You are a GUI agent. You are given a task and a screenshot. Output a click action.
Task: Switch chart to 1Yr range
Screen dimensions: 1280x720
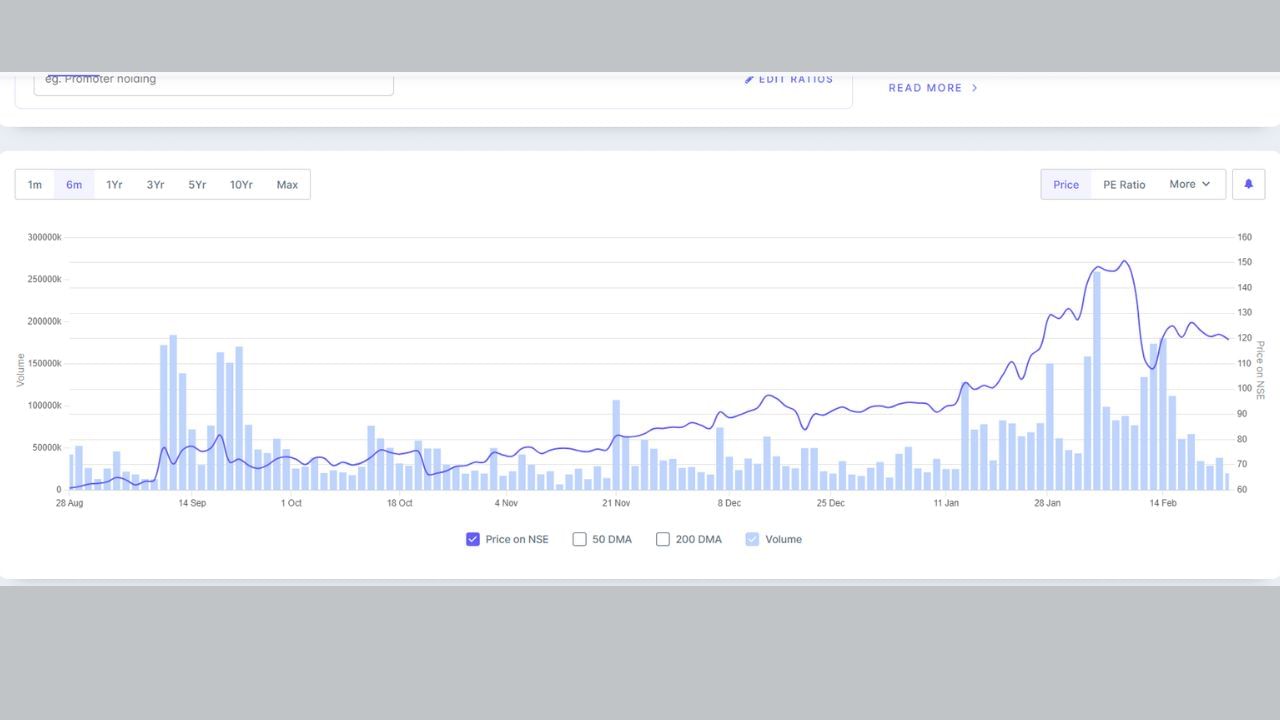coord(114,184)
